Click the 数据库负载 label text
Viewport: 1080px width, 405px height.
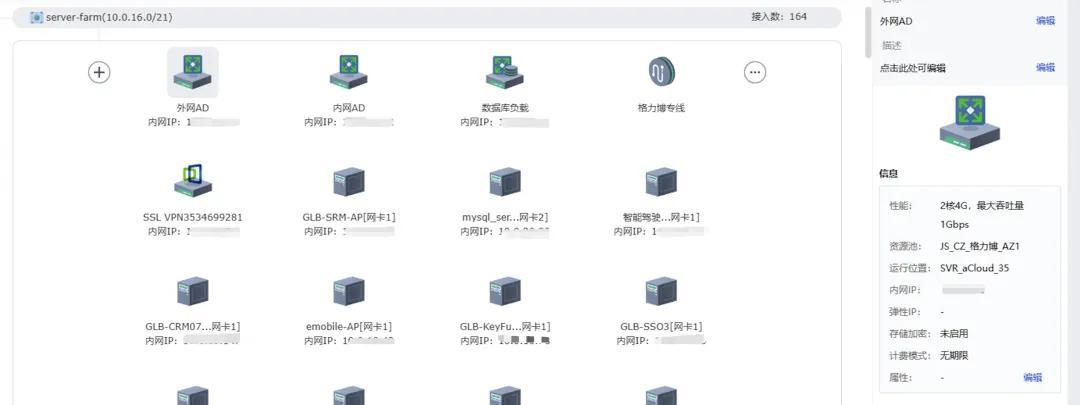pyautogui.click(x=505, y=108)
